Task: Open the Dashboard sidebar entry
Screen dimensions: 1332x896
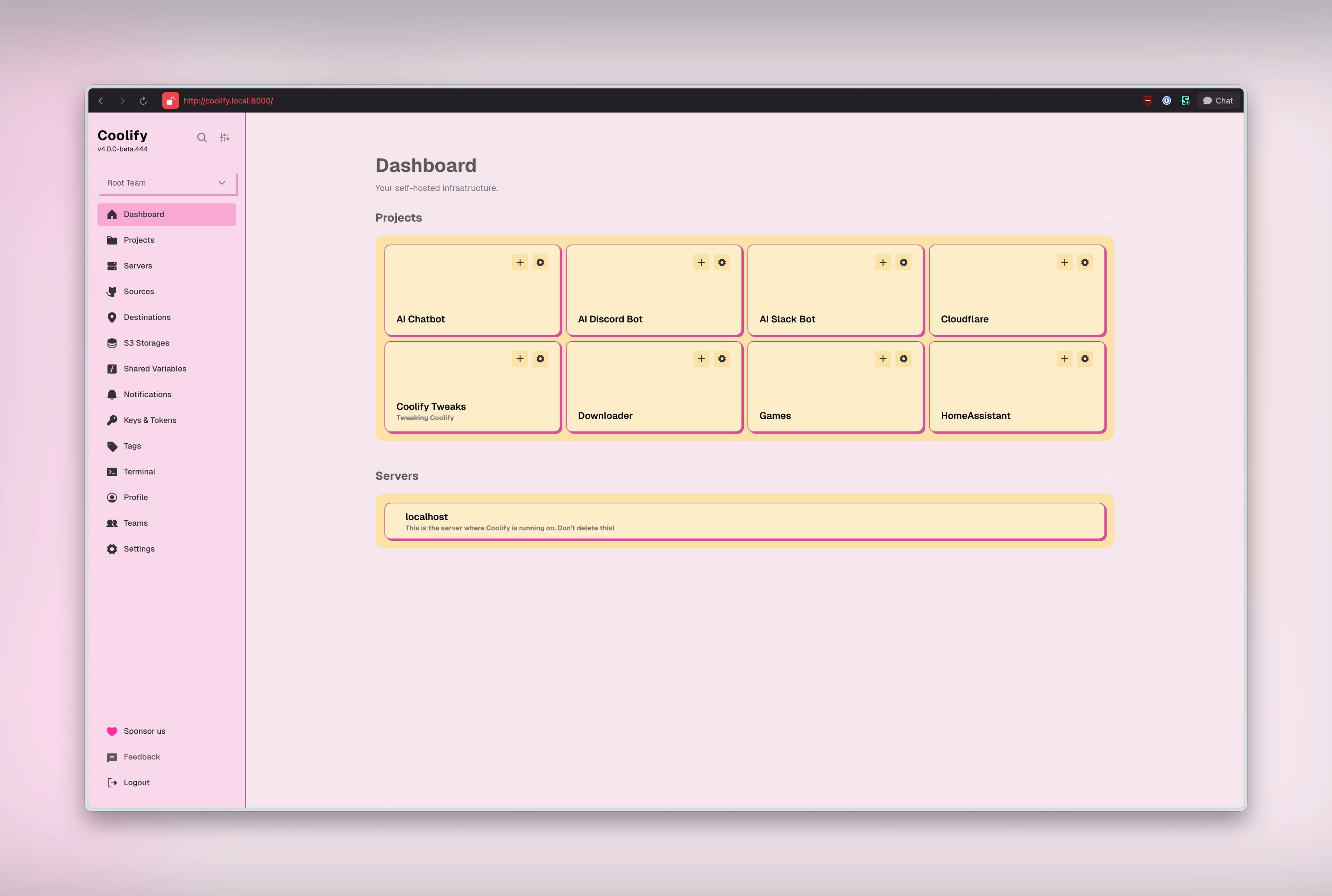Action: point(143,214)
